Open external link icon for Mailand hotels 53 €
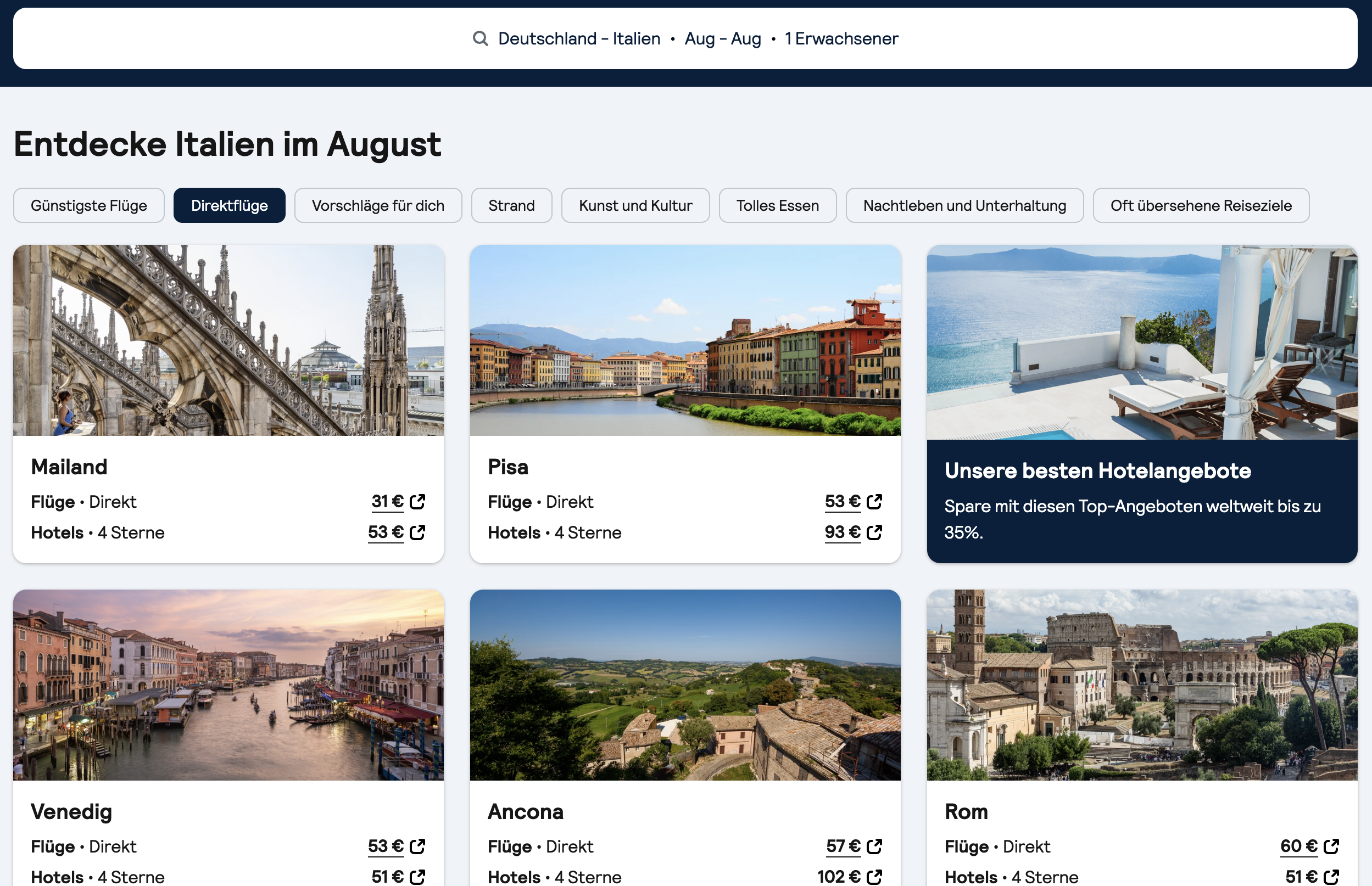The image size is (1372, 886). (x=417, y=532)
